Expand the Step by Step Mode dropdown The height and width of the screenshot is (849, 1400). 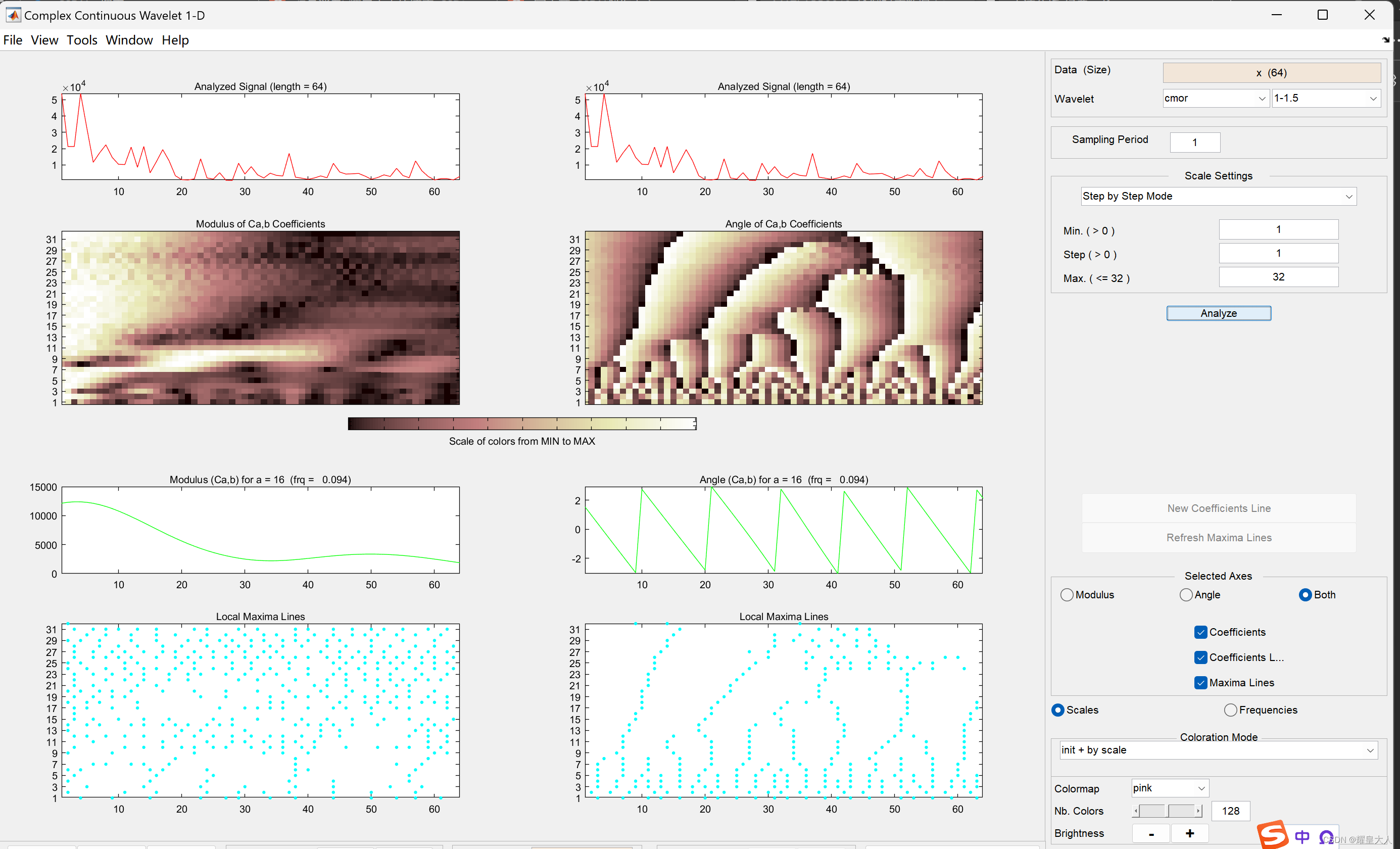(x=1218, y=196)
